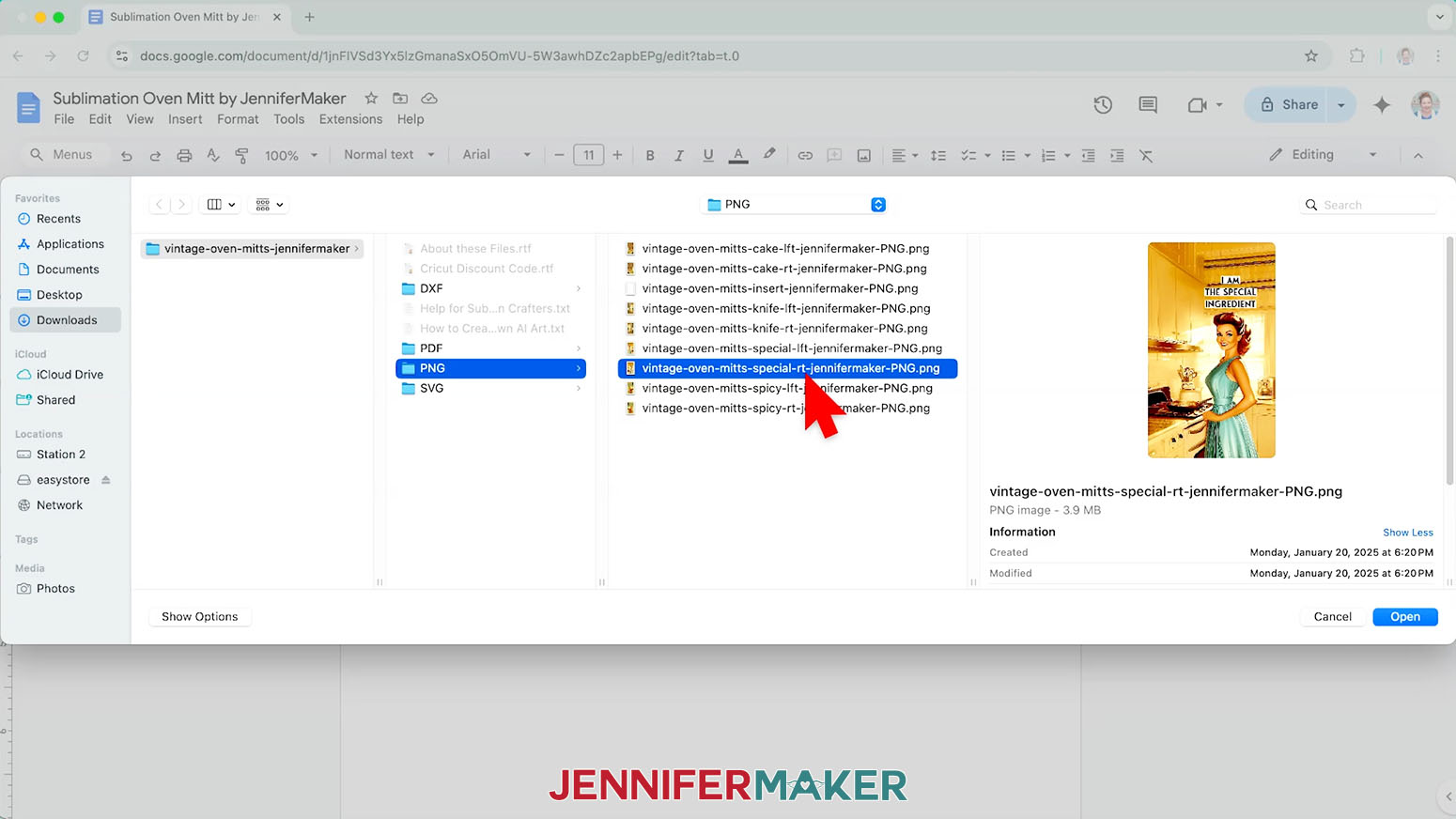Viewport: 1456px width, 819px height.
Task: Collapse the toolbar with up chevron
Action: [x=1418, y=156]
